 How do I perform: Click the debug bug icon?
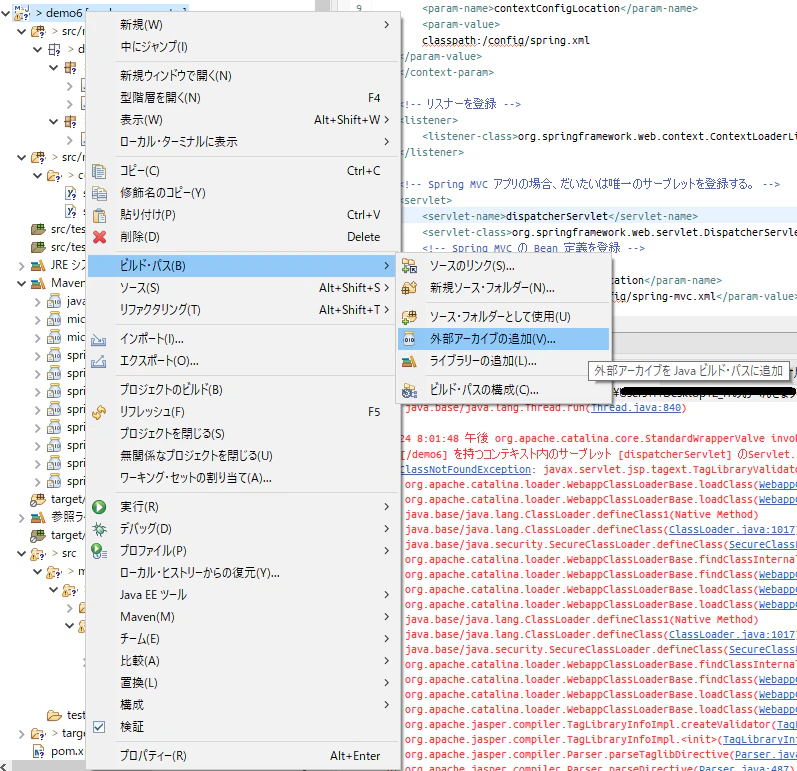click(99, 529)
